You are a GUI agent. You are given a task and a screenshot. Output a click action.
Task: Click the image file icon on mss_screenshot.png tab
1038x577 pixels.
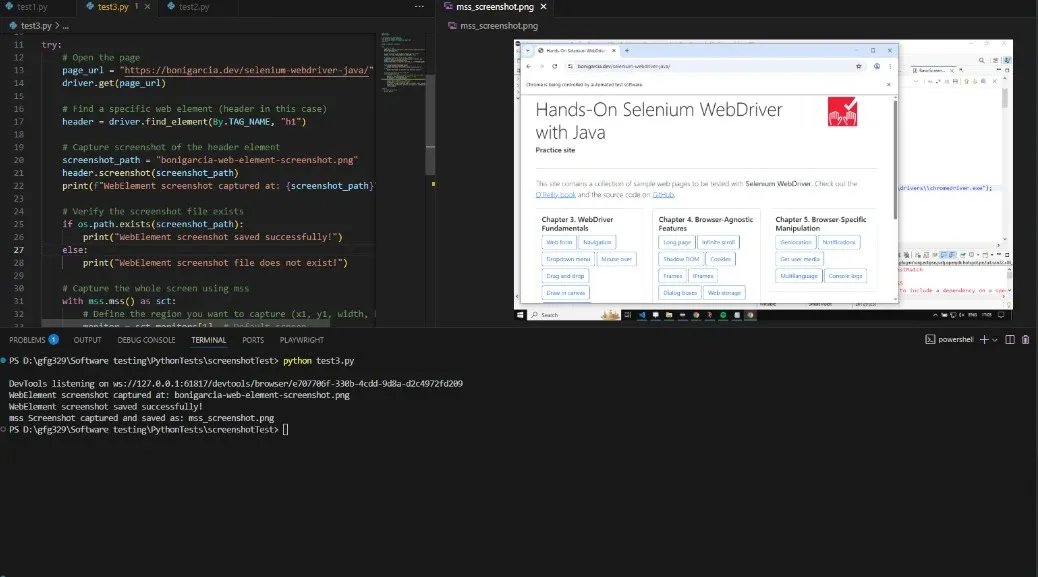448,7
